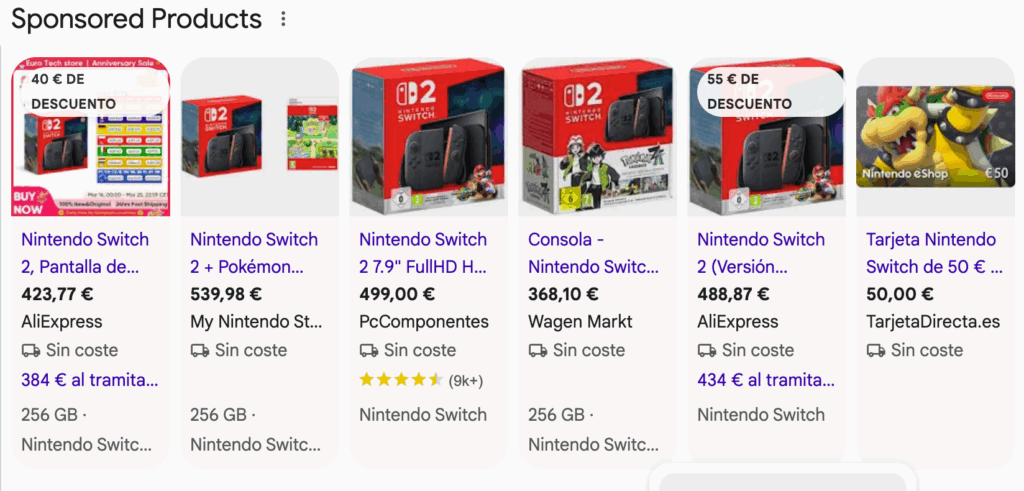Click the shipping truck icon under My Nintendo Store
The image size is (1024, 491).
200,351
